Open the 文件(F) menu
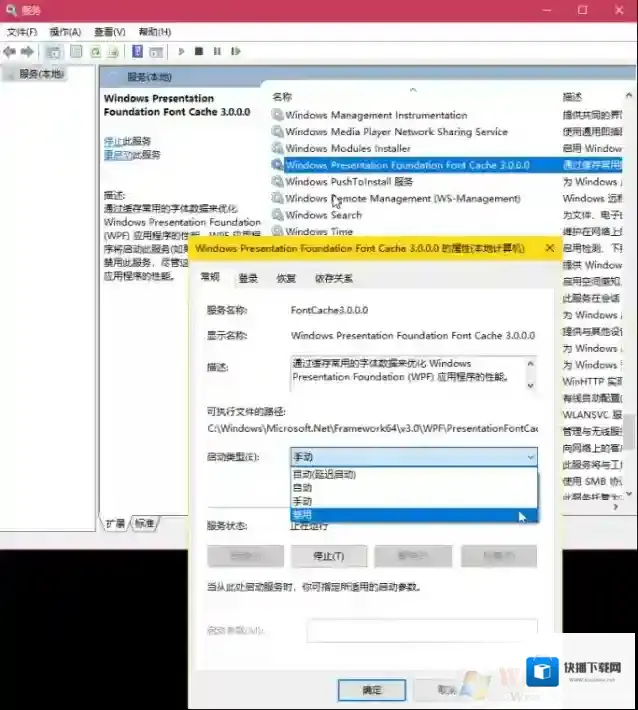Viewport: 638px width, 710px height. click(x=21, y=32)
